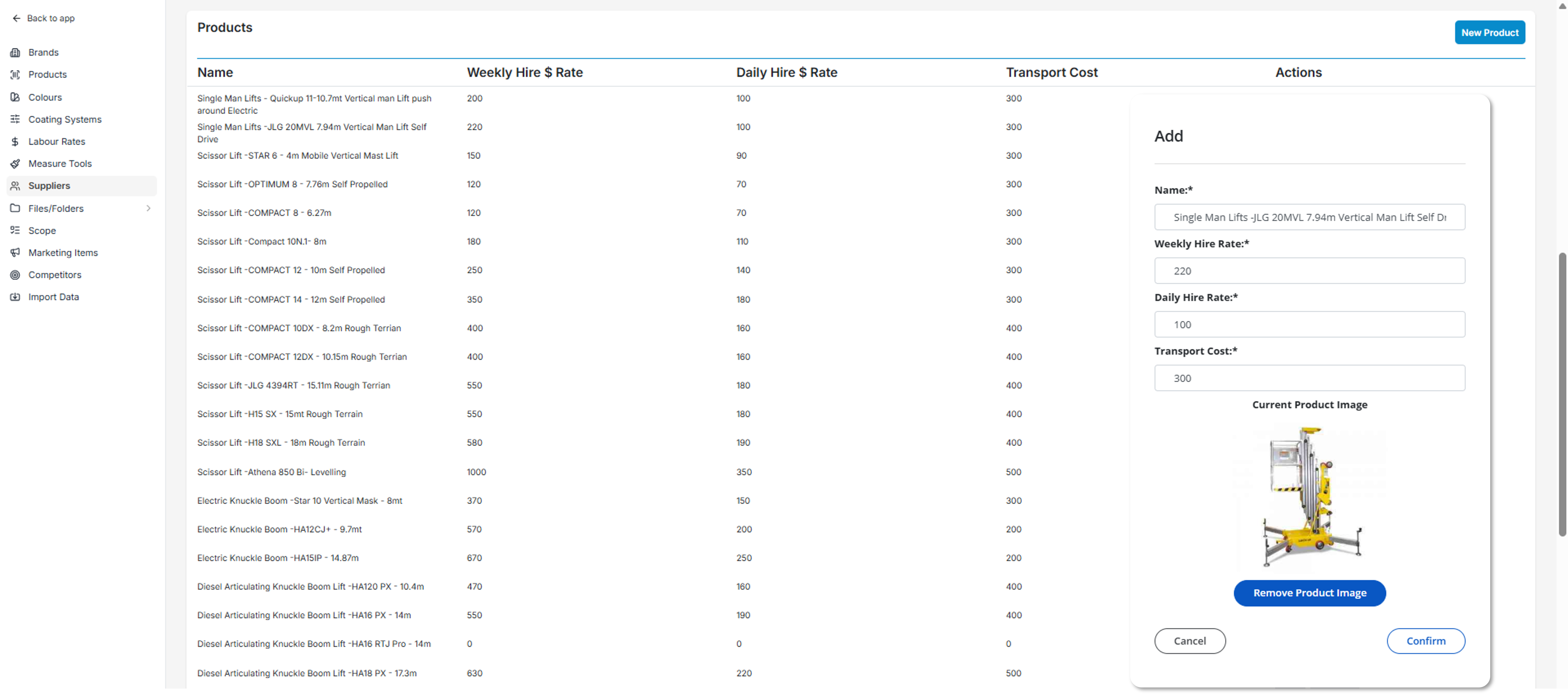Open the Scope menu item
Image resolution: width=1568 pixels, height=694 pixels.
(42, 231)
